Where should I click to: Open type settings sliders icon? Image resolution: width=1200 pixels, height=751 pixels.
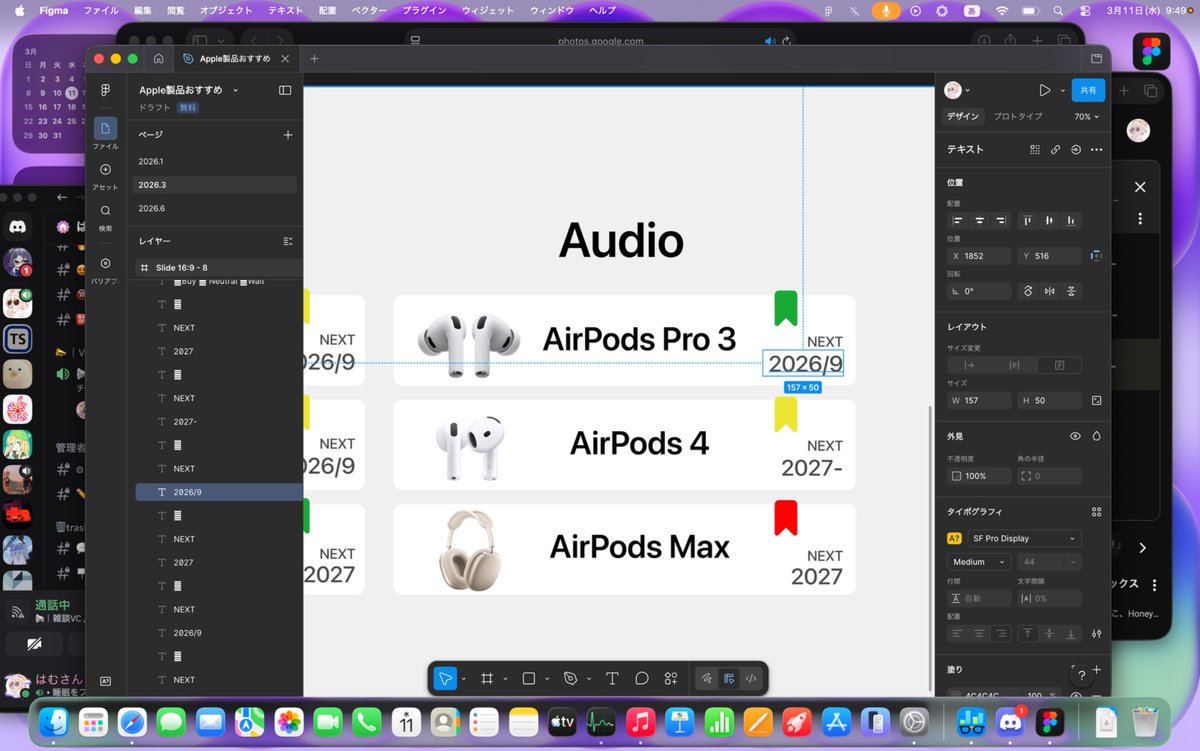tap(1097, 633)
